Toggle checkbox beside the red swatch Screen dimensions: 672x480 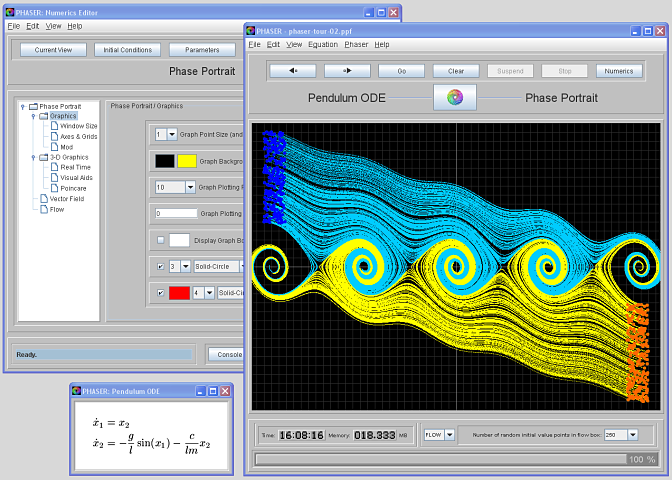point(161,293)
